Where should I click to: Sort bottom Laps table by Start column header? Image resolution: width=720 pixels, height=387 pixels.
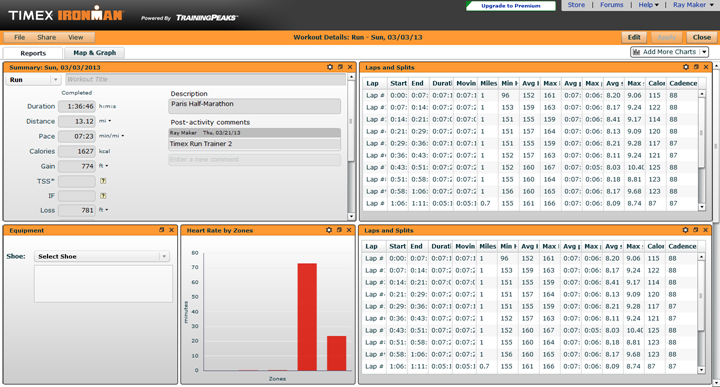397,246
